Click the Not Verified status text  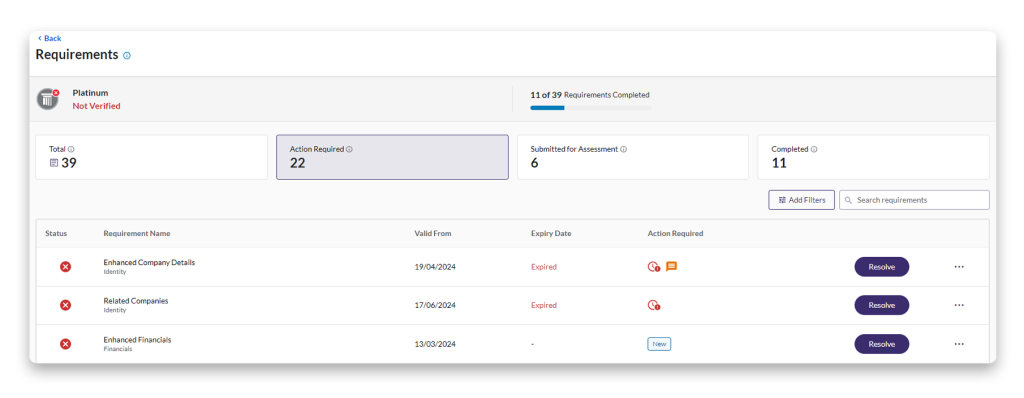pos(97,106)
